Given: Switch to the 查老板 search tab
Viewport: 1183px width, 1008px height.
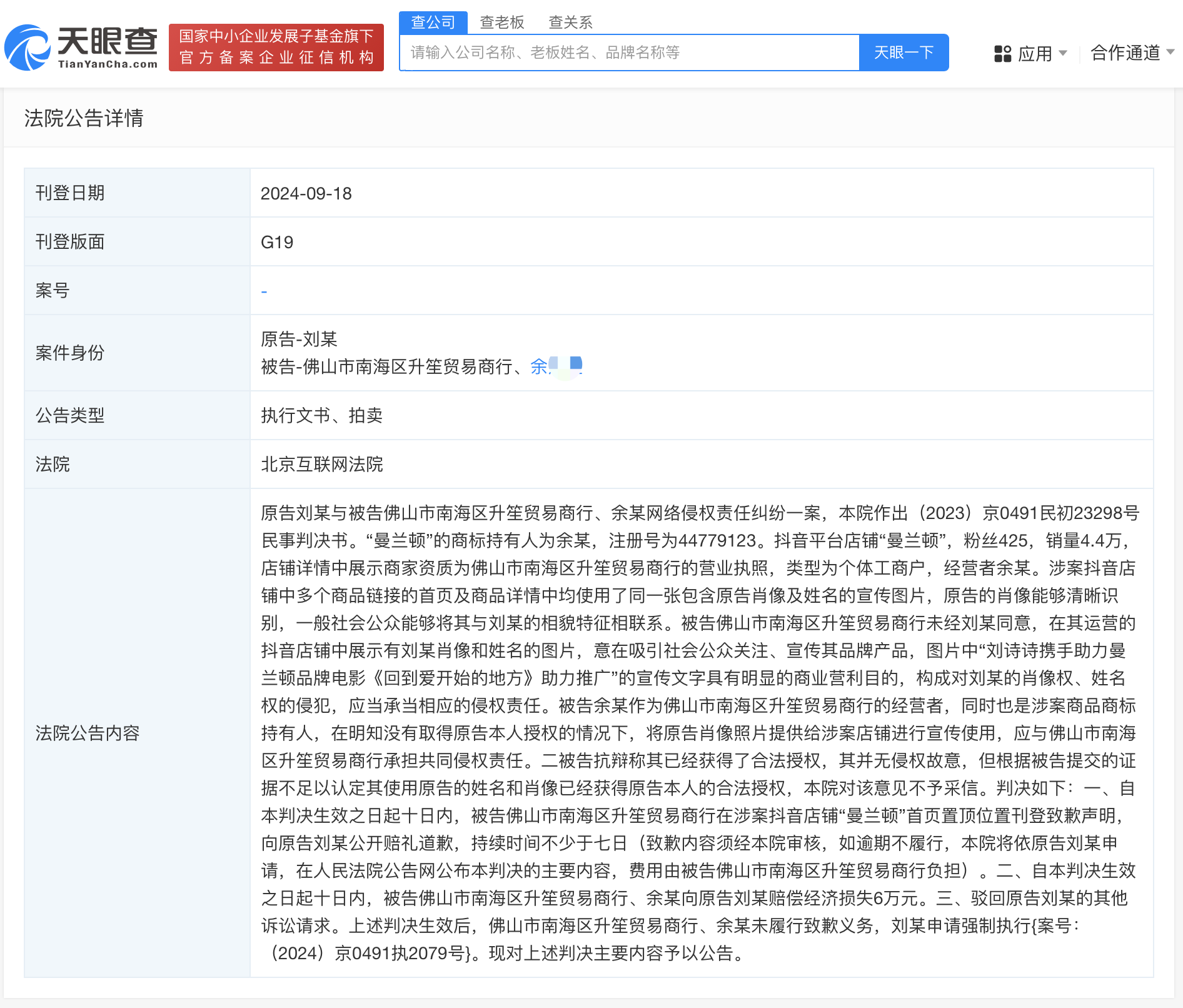Looking at the screenshot, I should [502, 23].
